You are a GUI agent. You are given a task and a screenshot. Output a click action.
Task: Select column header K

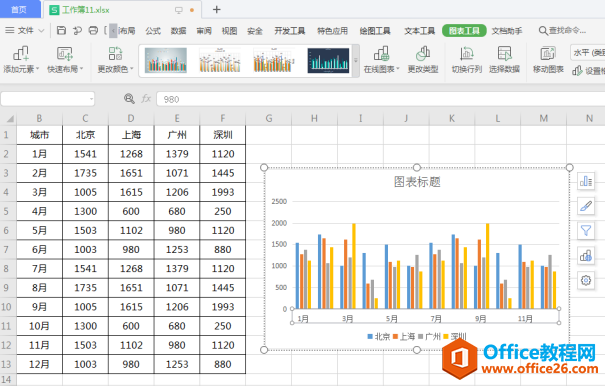point(452,118)
